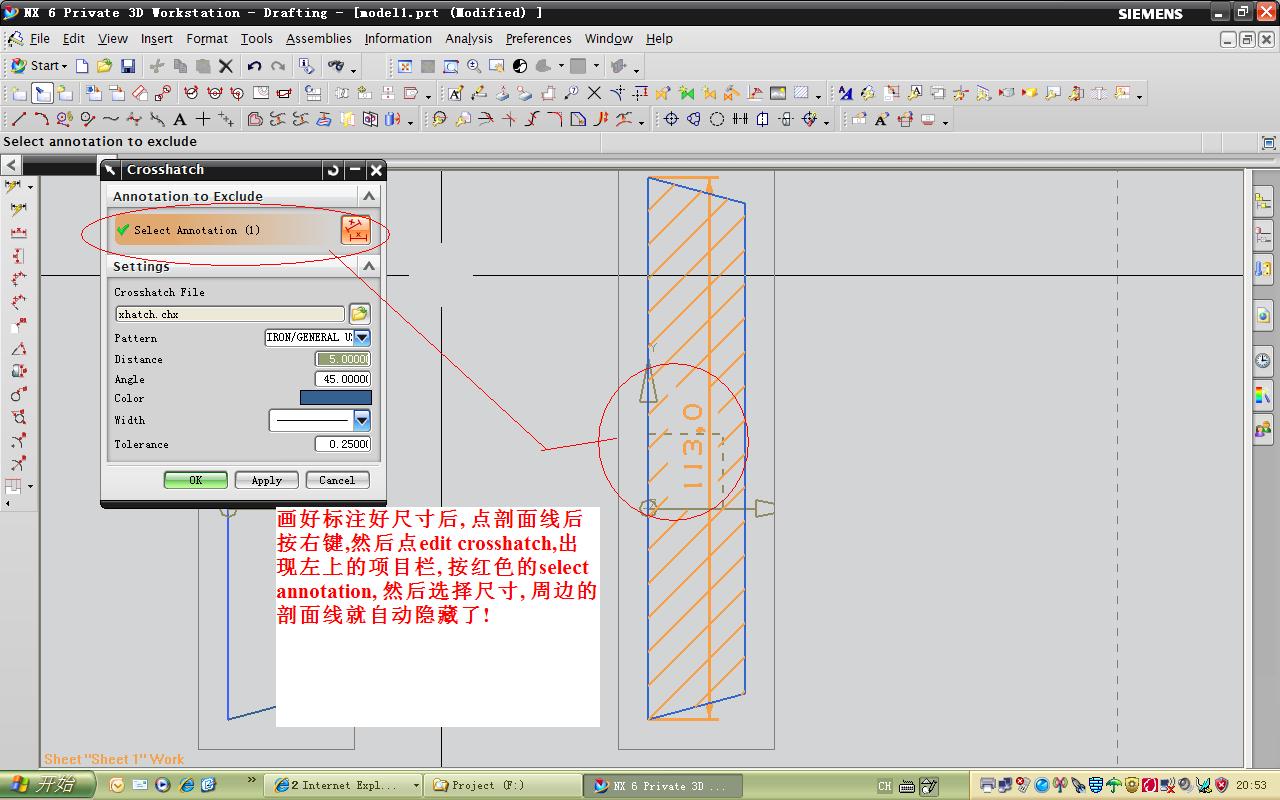Click the text Note tool letter A
Image resolution: width=1280 pixels, height=800 pixels.
click(x=180, y=119)
